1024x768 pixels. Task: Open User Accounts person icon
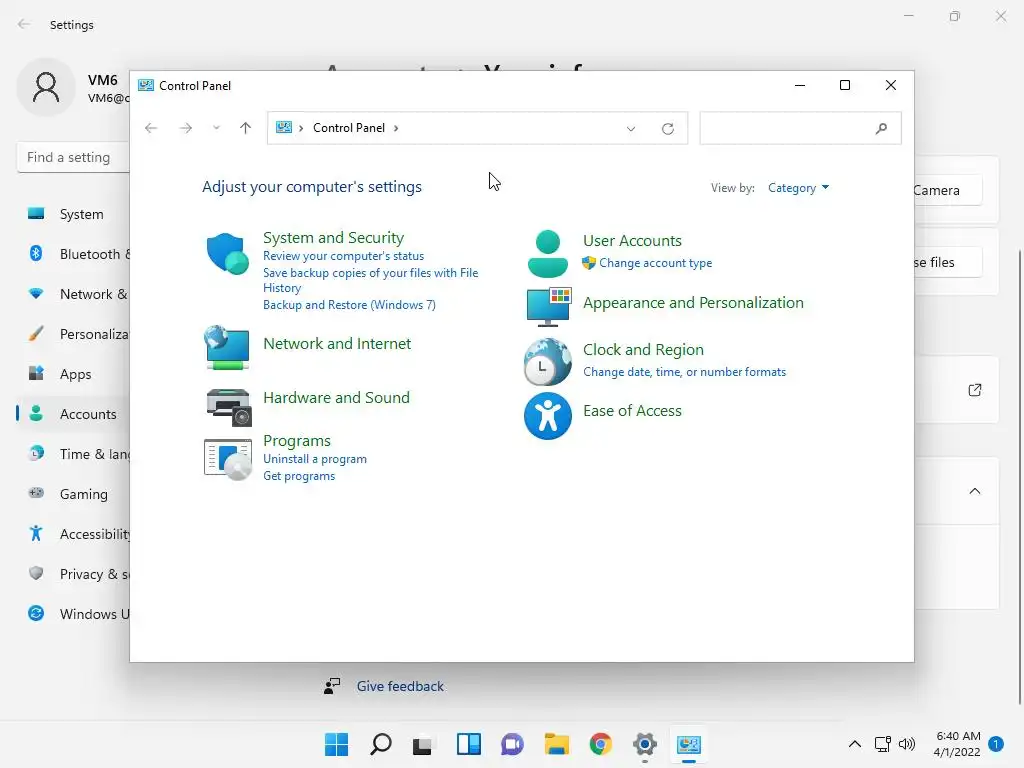pyautogui.click(x=547, y=254)
